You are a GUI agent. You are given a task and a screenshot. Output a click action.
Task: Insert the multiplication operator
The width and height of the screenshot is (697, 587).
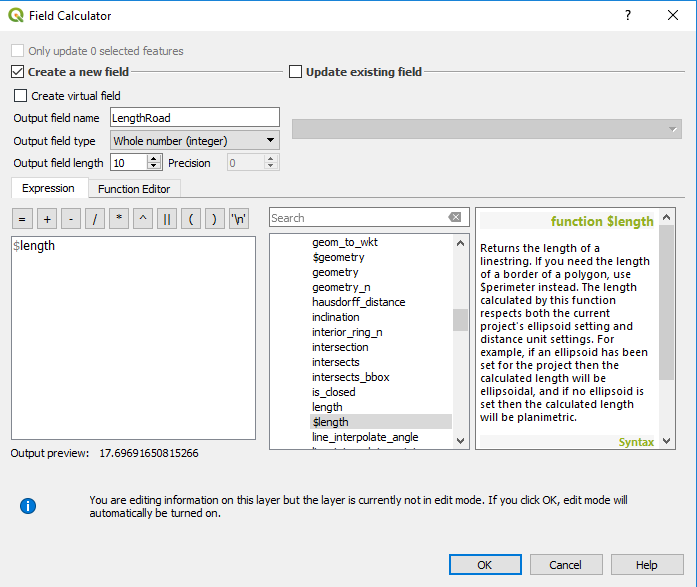(119, 219)
